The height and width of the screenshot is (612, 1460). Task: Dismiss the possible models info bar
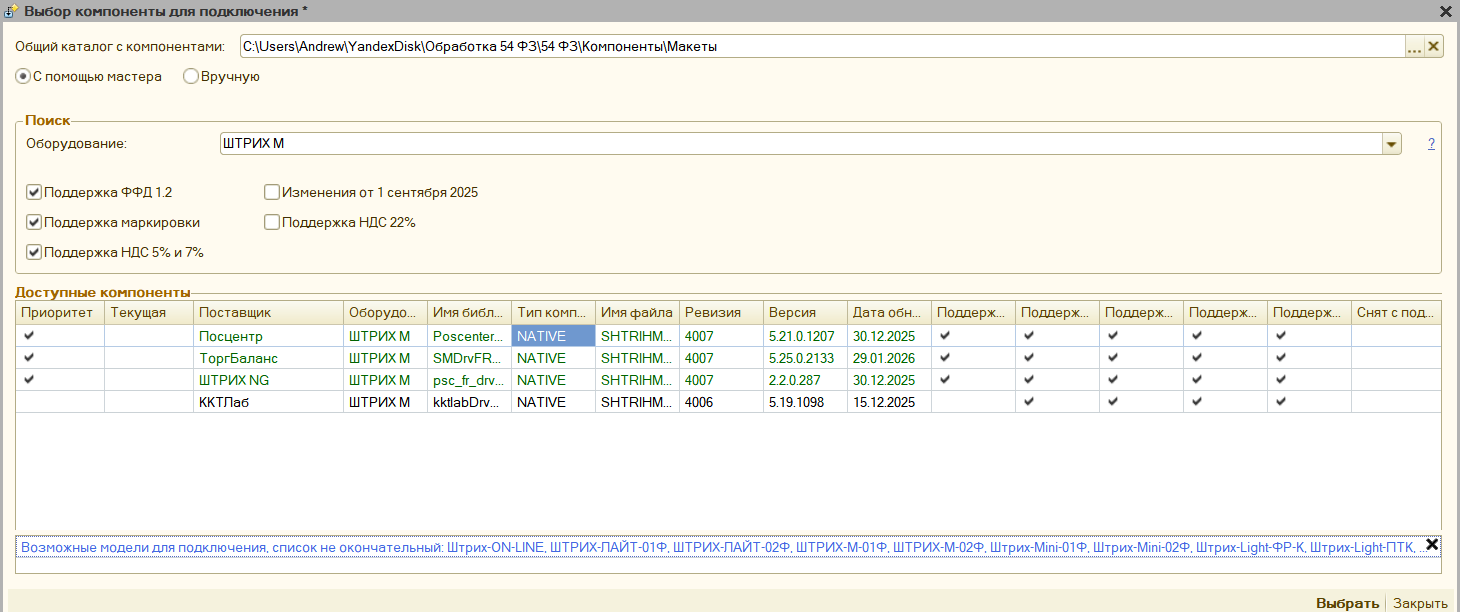1431,545
